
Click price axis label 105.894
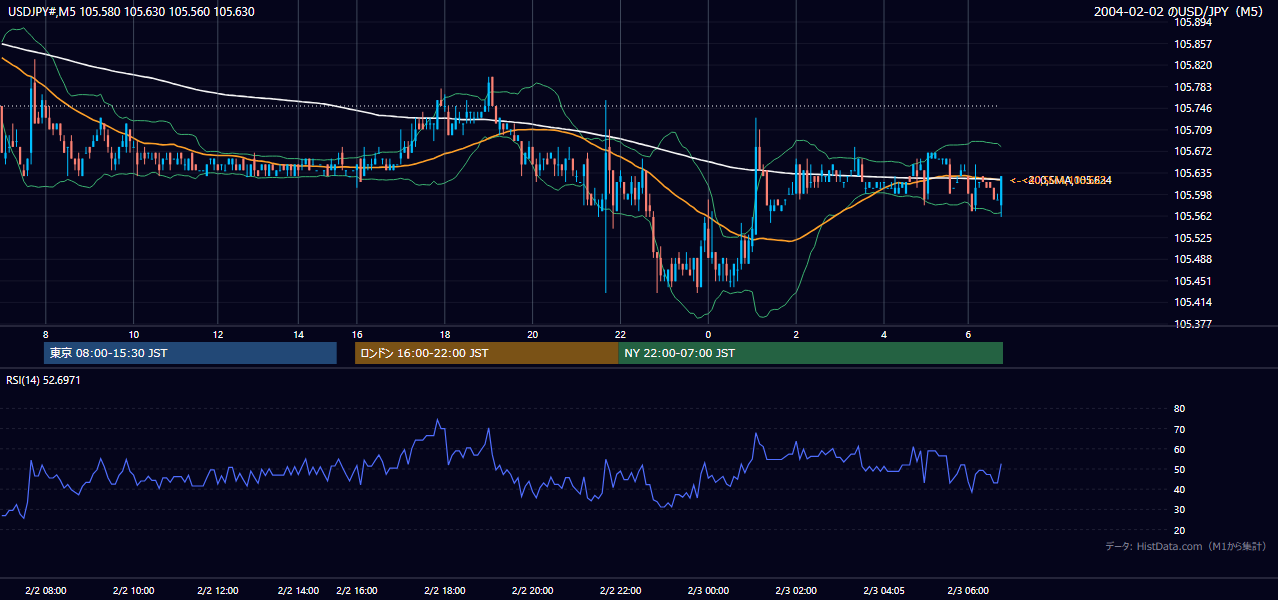tap(1193, 23)
